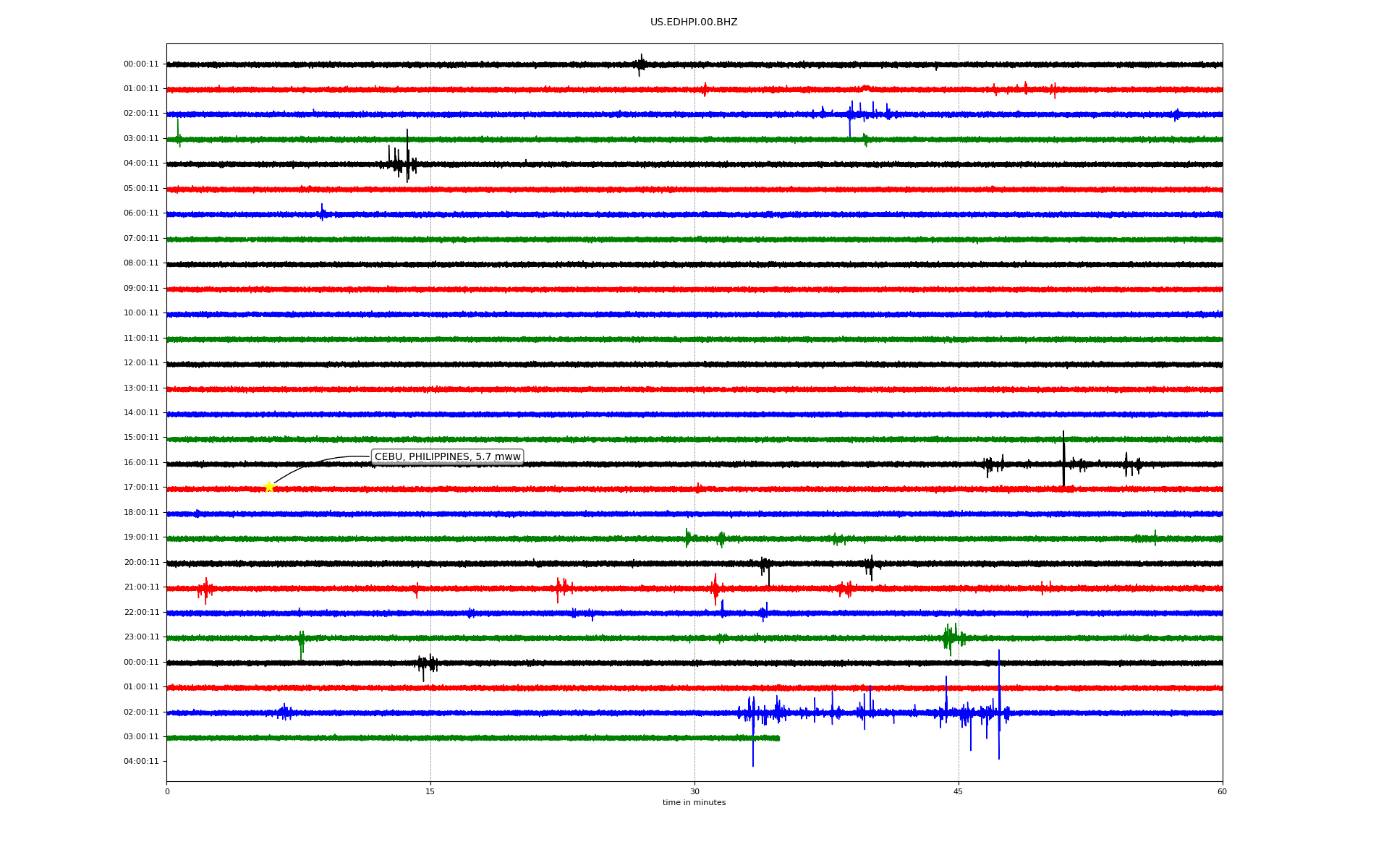Click the end of the truncated green 03:00:11 trace
1389x868 pixels.
(x=778, y=738)
